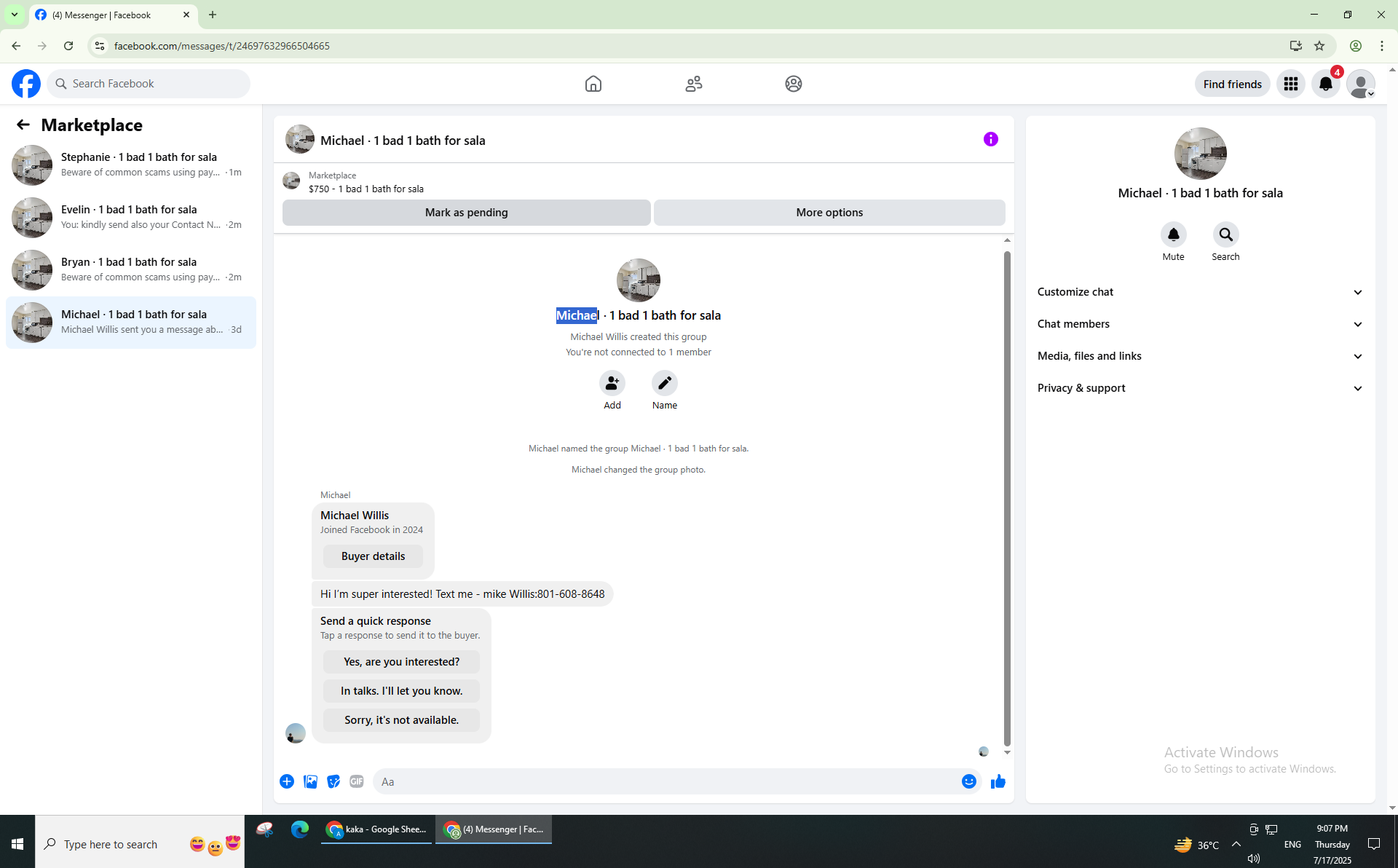Click the Facebook logo icon
Screen dimensions: 1398x868
26,84
